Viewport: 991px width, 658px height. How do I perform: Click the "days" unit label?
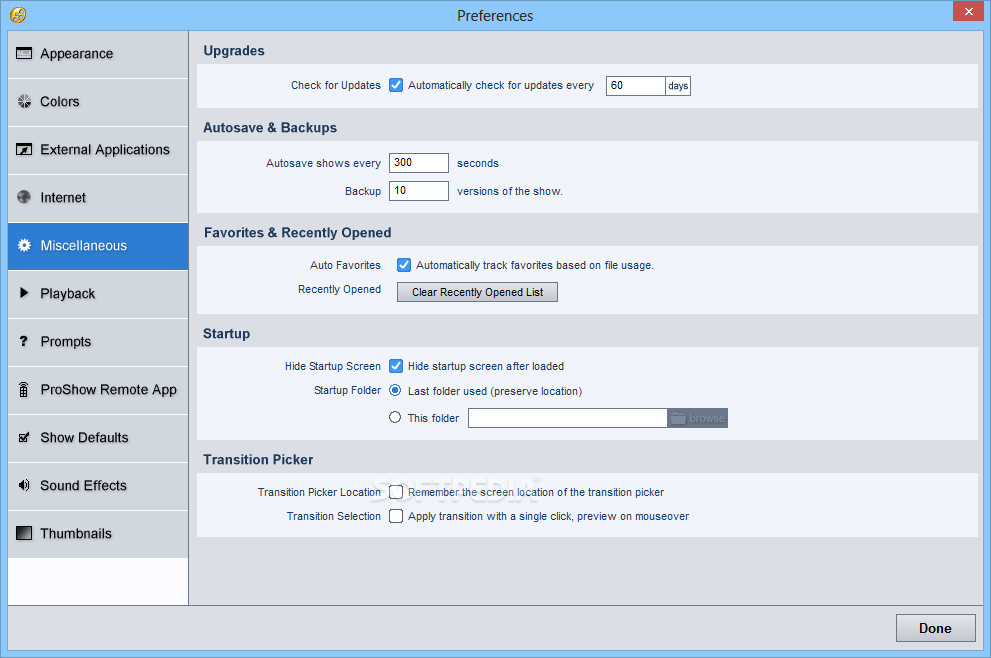678,86
